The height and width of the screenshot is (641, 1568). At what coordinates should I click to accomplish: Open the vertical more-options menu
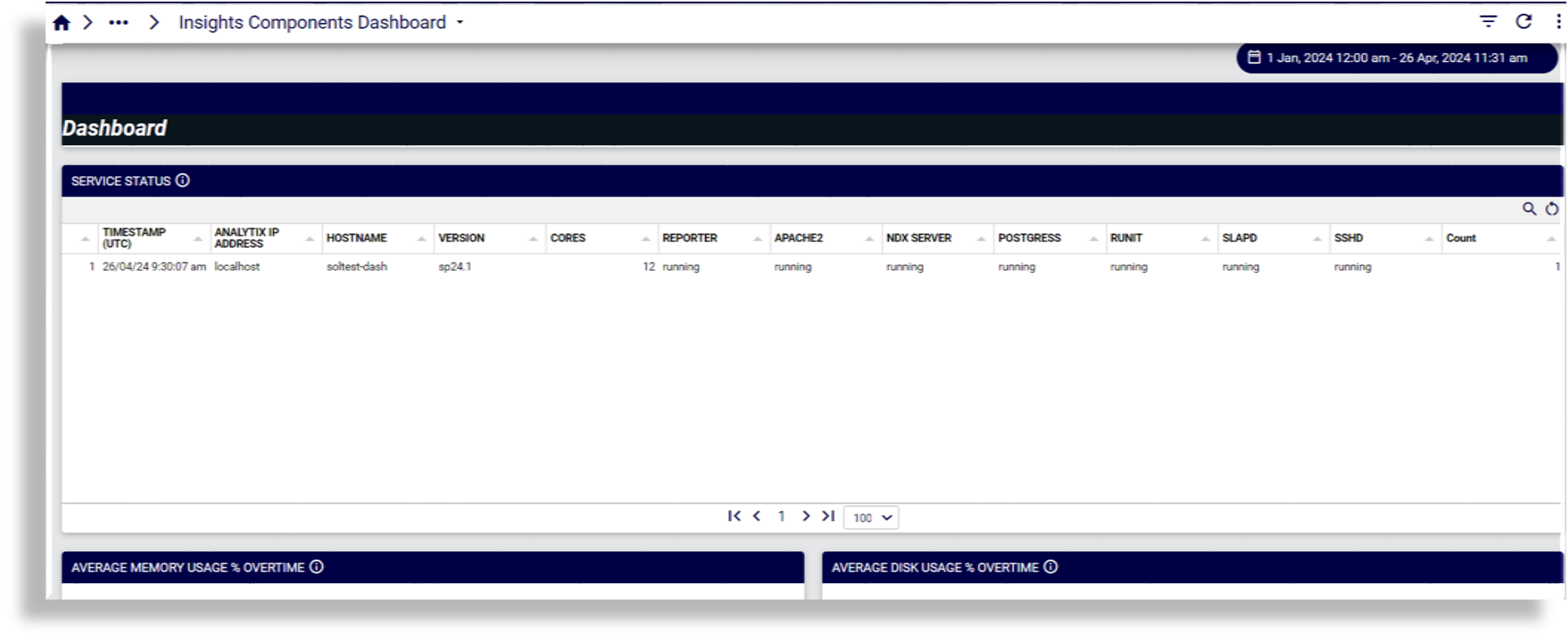pos(1558,22)
